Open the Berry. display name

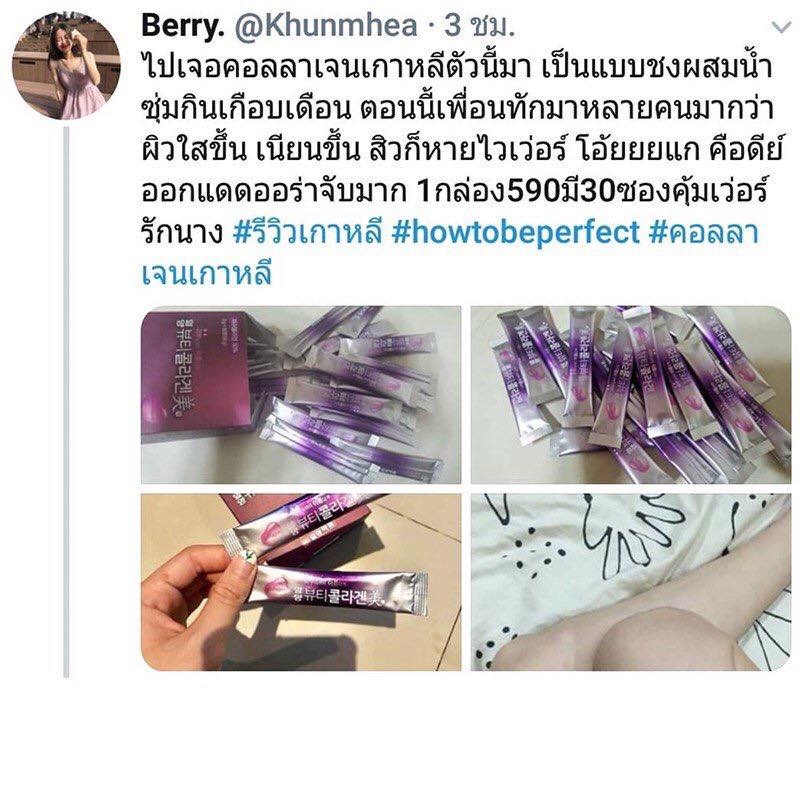pos(183,26)
